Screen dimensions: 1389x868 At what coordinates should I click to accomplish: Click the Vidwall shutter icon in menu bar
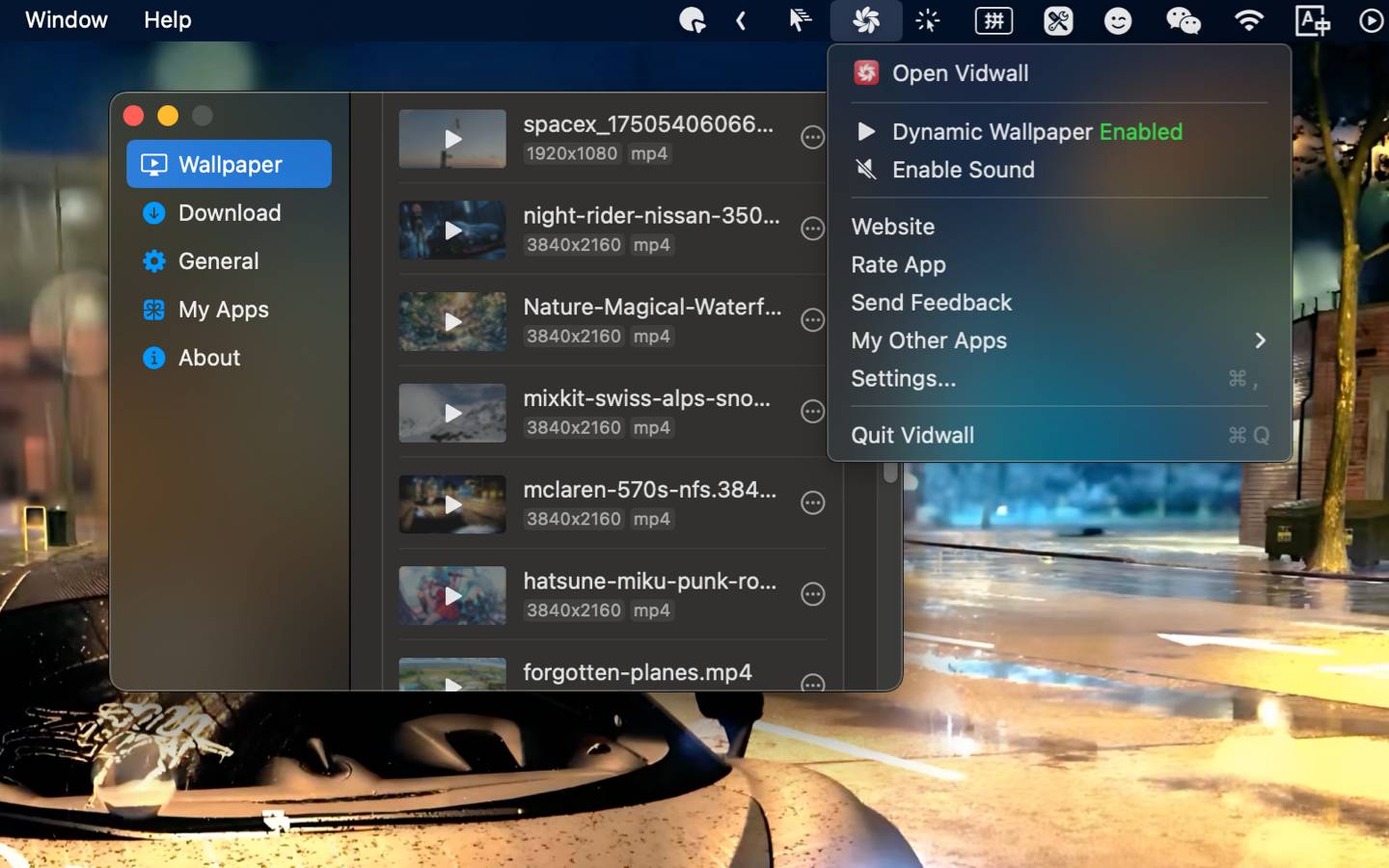tap(866, 20)
